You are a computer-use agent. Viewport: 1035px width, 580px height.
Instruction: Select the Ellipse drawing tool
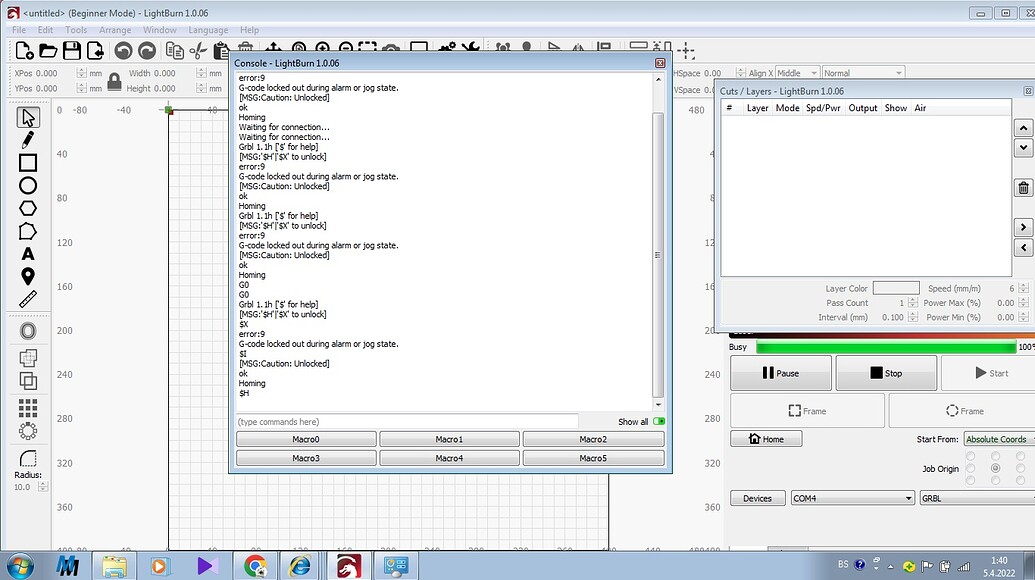click(28, 186)
